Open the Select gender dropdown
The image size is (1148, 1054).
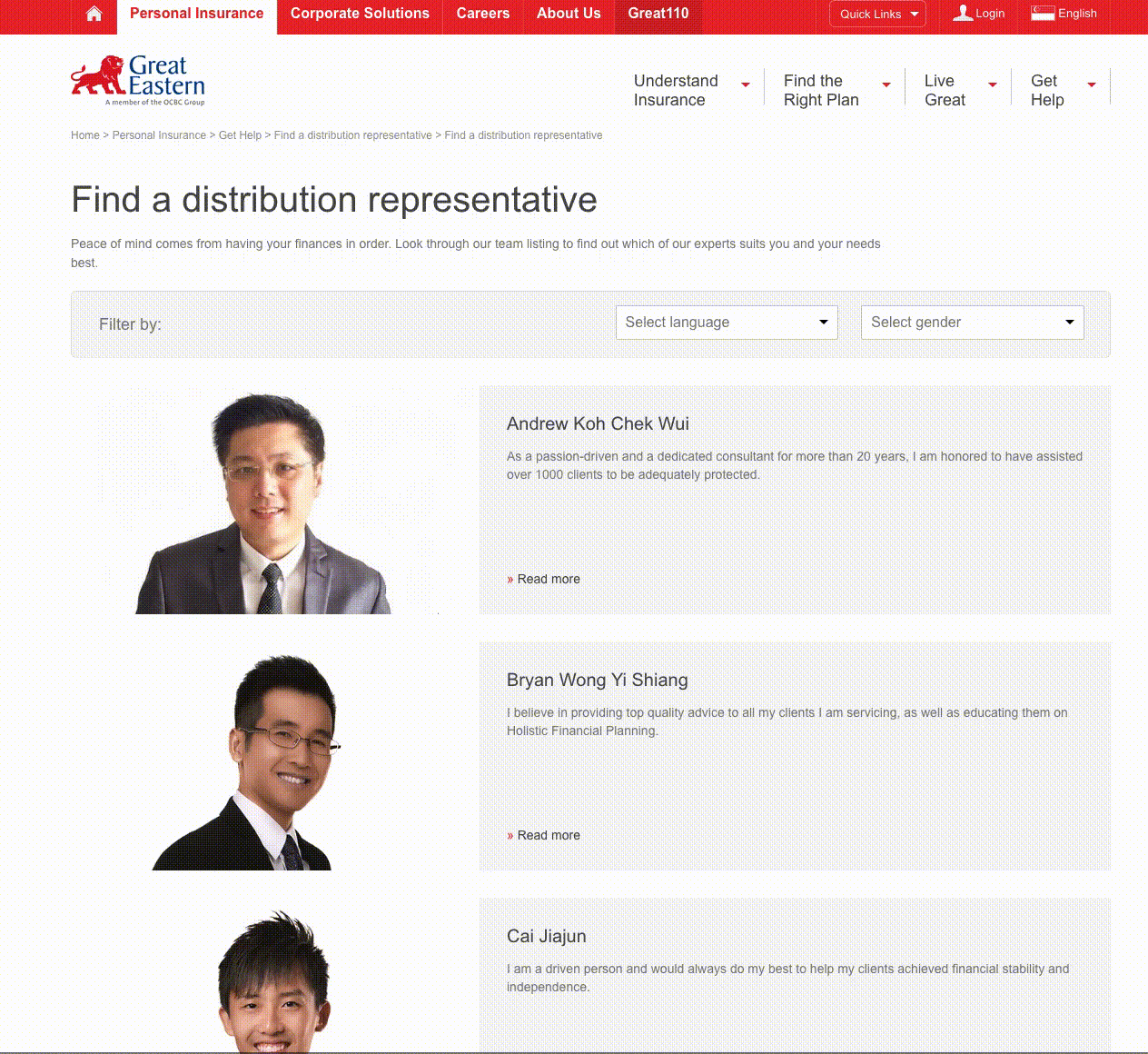click(x=973, y=323)
